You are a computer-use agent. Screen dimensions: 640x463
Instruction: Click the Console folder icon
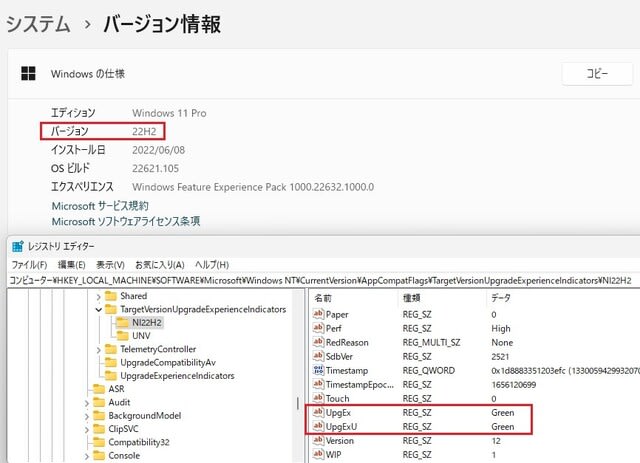pos(99,455)
